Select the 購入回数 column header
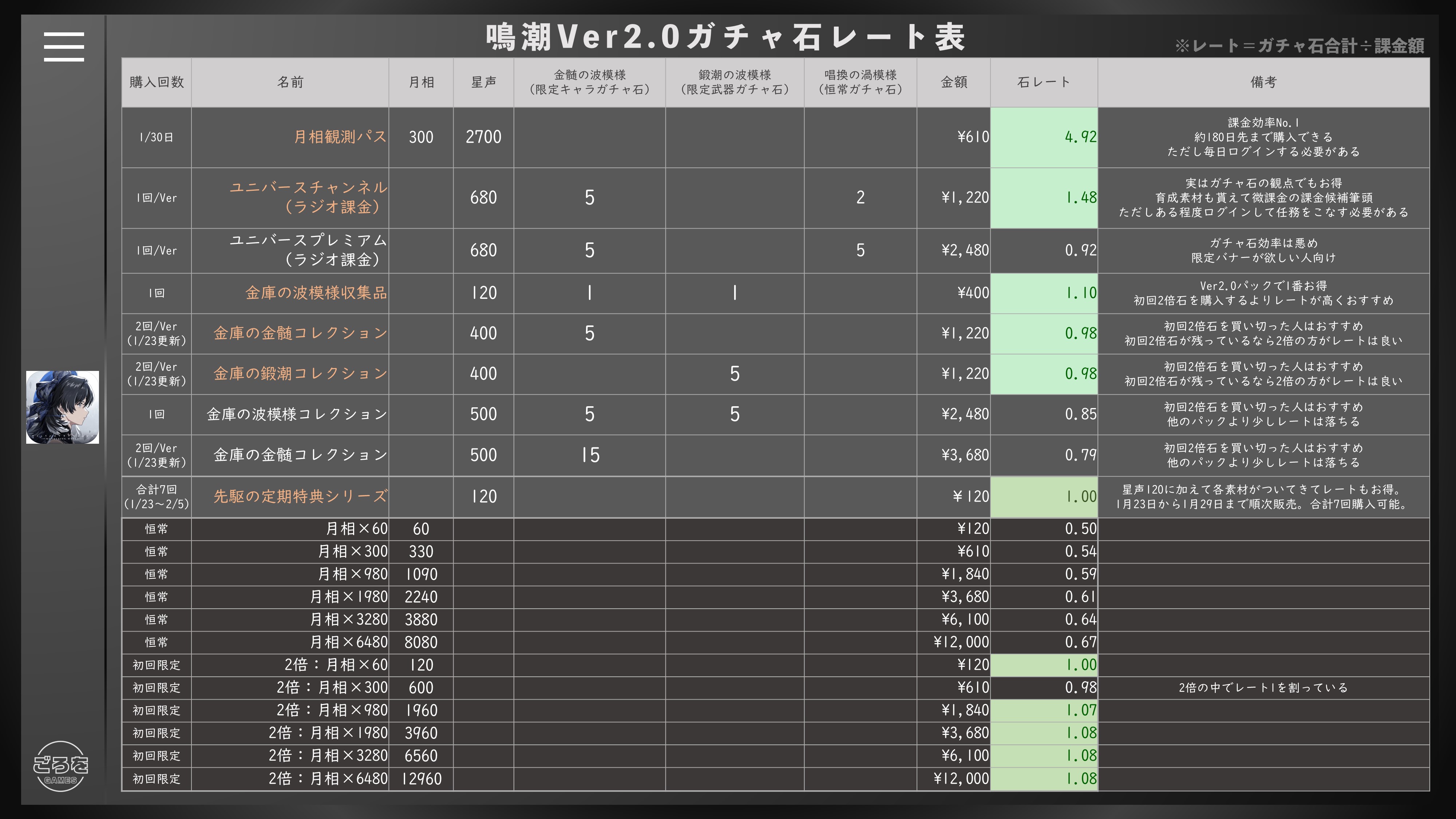 coord(157,83)
